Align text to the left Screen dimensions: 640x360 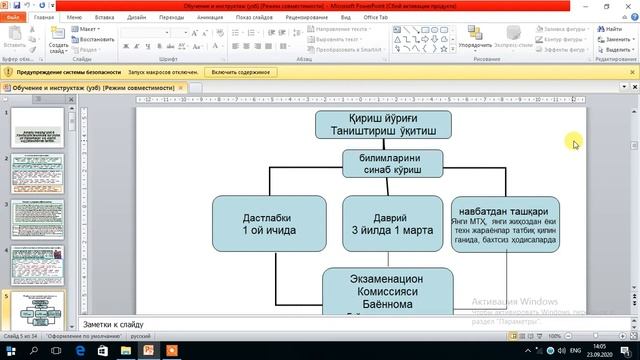tap(236, 47)
